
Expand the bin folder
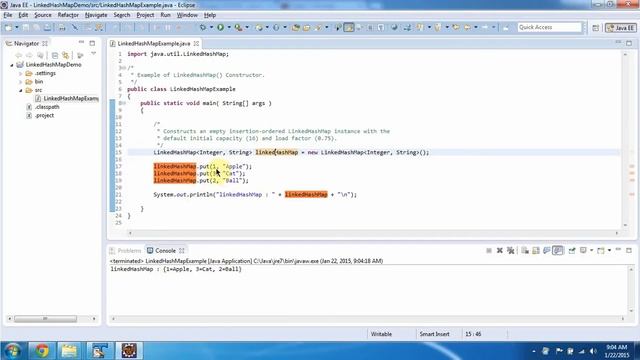[x=20, y=82]
